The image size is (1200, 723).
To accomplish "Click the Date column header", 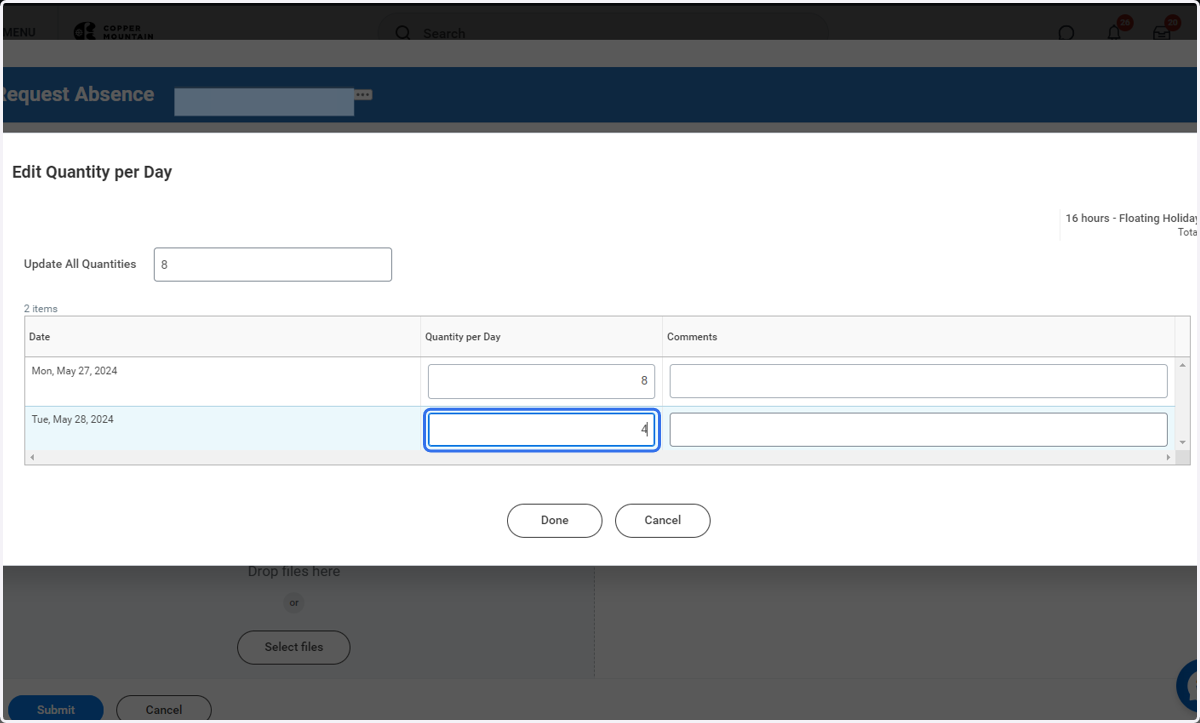I will pyautogui.click(x=222, y=337).
